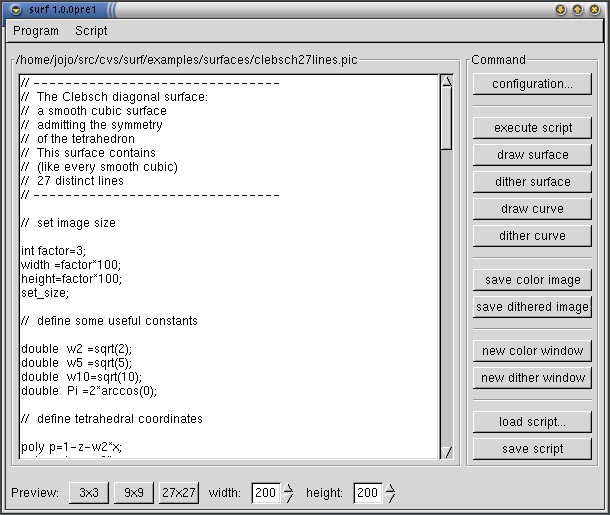
Task: Click the line 'double Pi =2*arccos(0);'
Action: point(89,391)
